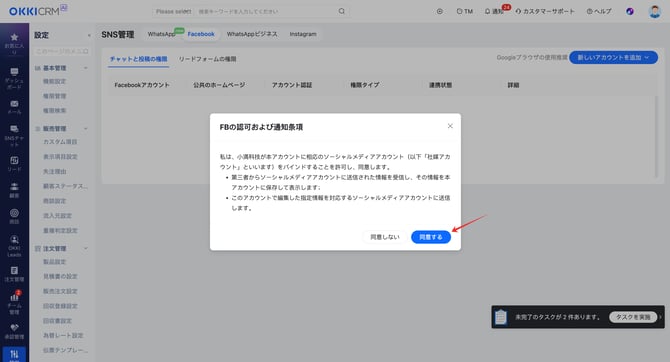Click the clipboard icon in task notification

(x=501, y=317)
